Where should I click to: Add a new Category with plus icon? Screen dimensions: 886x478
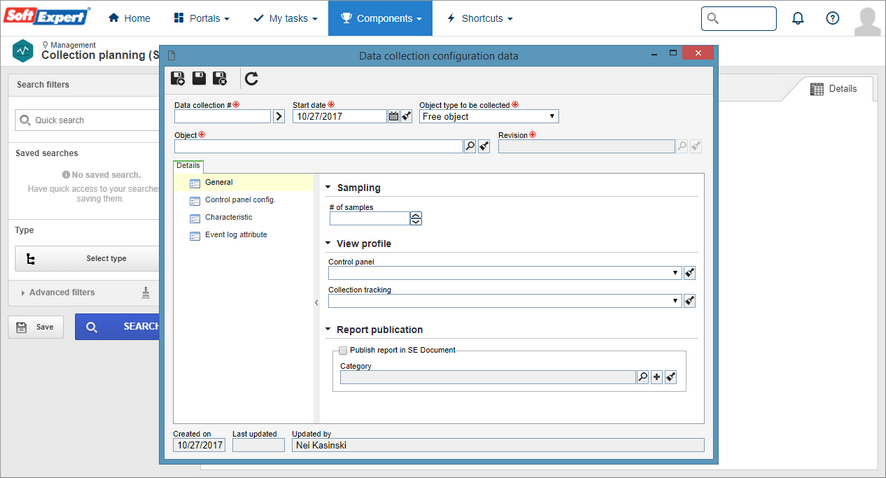pos(657,377)
